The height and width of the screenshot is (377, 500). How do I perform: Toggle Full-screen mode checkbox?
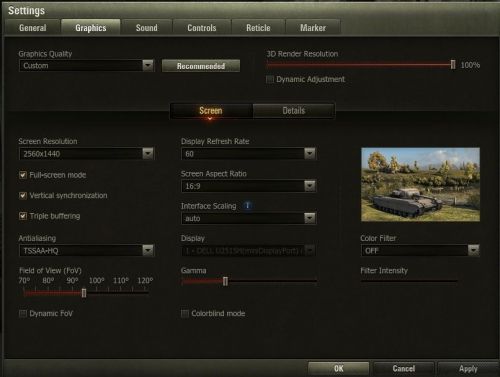pos(23,175)
